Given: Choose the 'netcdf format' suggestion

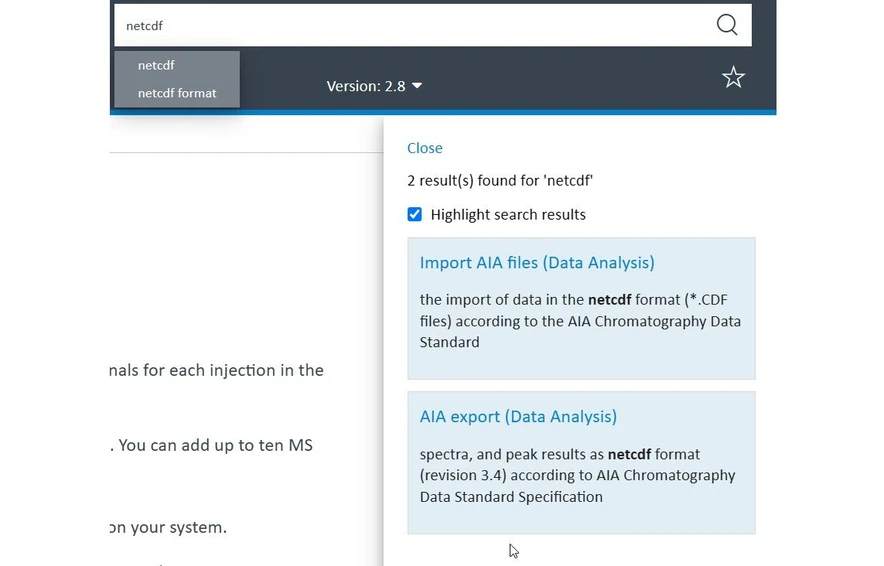Looking at the screenshot, I should click(177, 93).
